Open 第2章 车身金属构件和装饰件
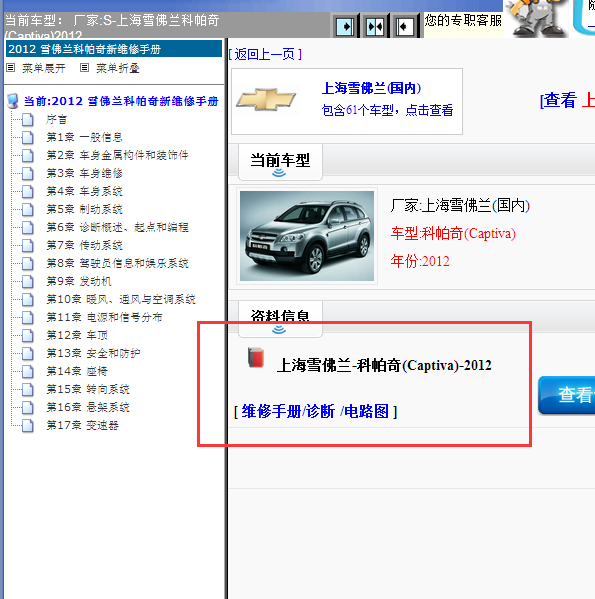Screen dimensions: 595x599 click(x=117, y=155)
